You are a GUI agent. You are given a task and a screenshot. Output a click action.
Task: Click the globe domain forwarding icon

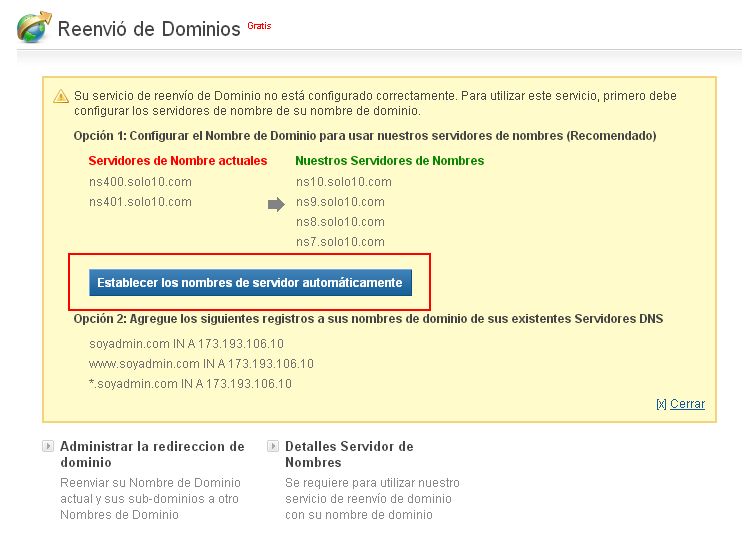point(34,27)
